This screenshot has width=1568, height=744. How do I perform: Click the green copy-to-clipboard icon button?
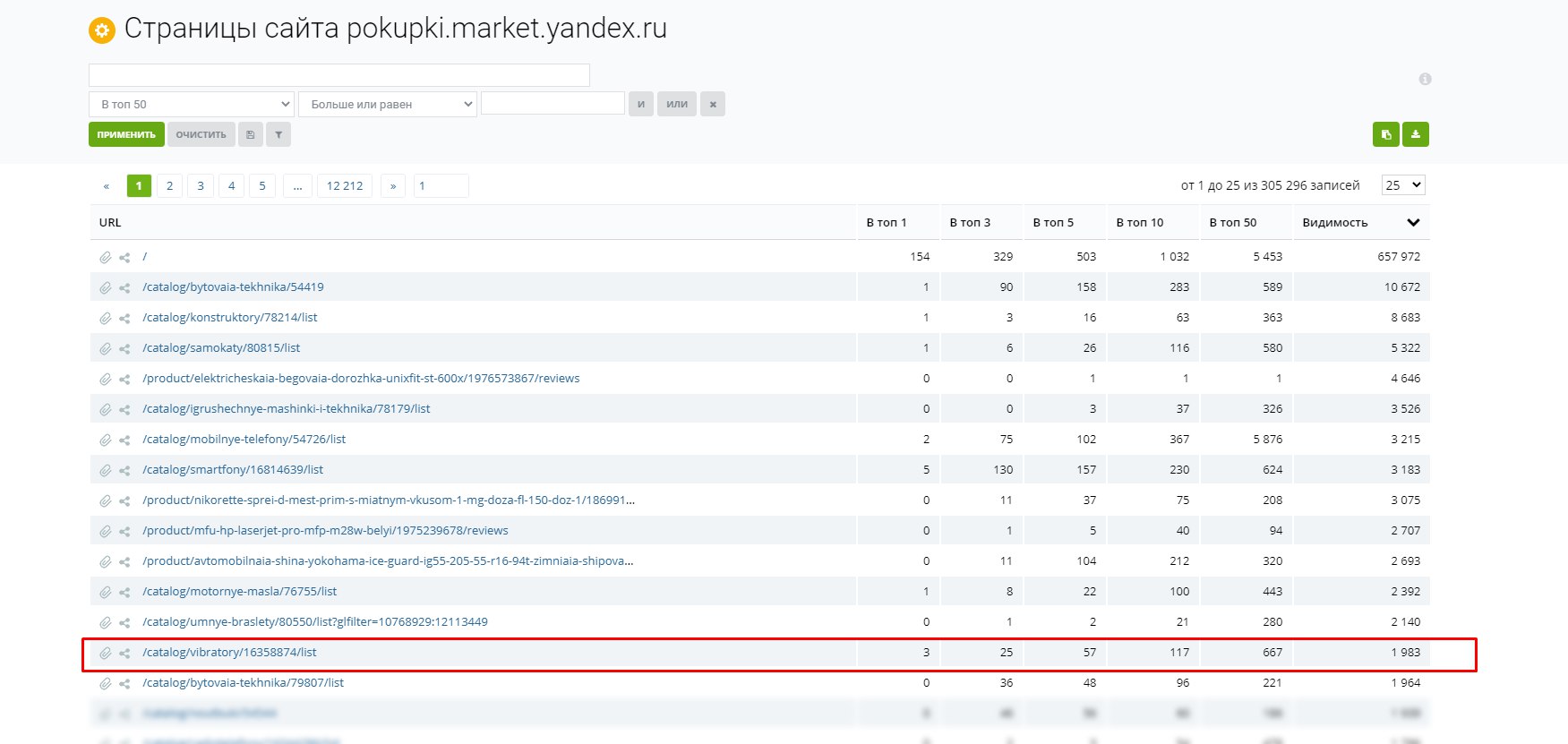[x=1385, y=134]
